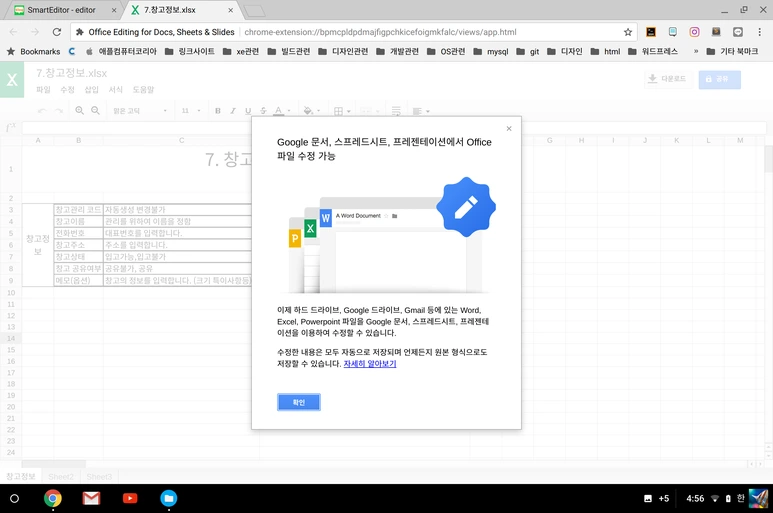Switch to the SmartEditor - editor tab
Screen dimensions: 773x513
click(x=62, y=10)
